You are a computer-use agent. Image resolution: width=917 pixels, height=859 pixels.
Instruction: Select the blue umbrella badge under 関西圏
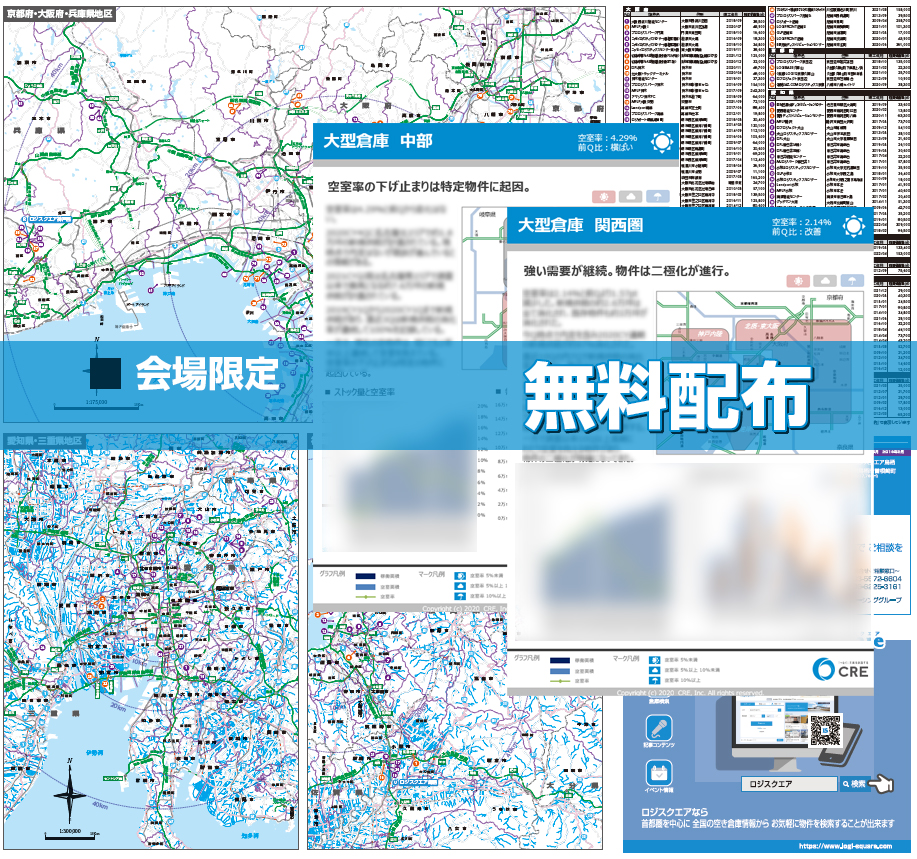click(x=852, y=280)
